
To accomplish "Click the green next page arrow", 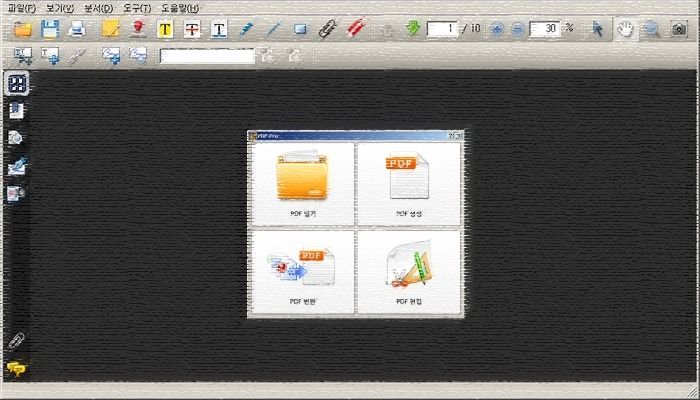I will pyautogui.click(x=413, y=29).
